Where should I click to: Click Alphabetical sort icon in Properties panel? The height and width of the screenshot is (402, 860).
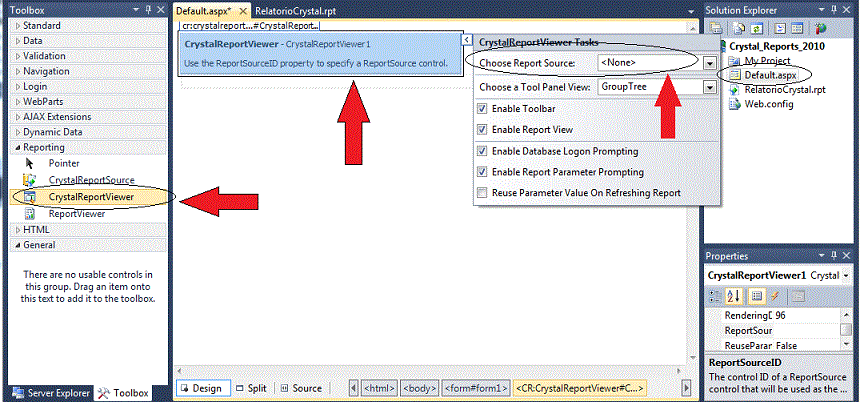(x=733, y=296)
